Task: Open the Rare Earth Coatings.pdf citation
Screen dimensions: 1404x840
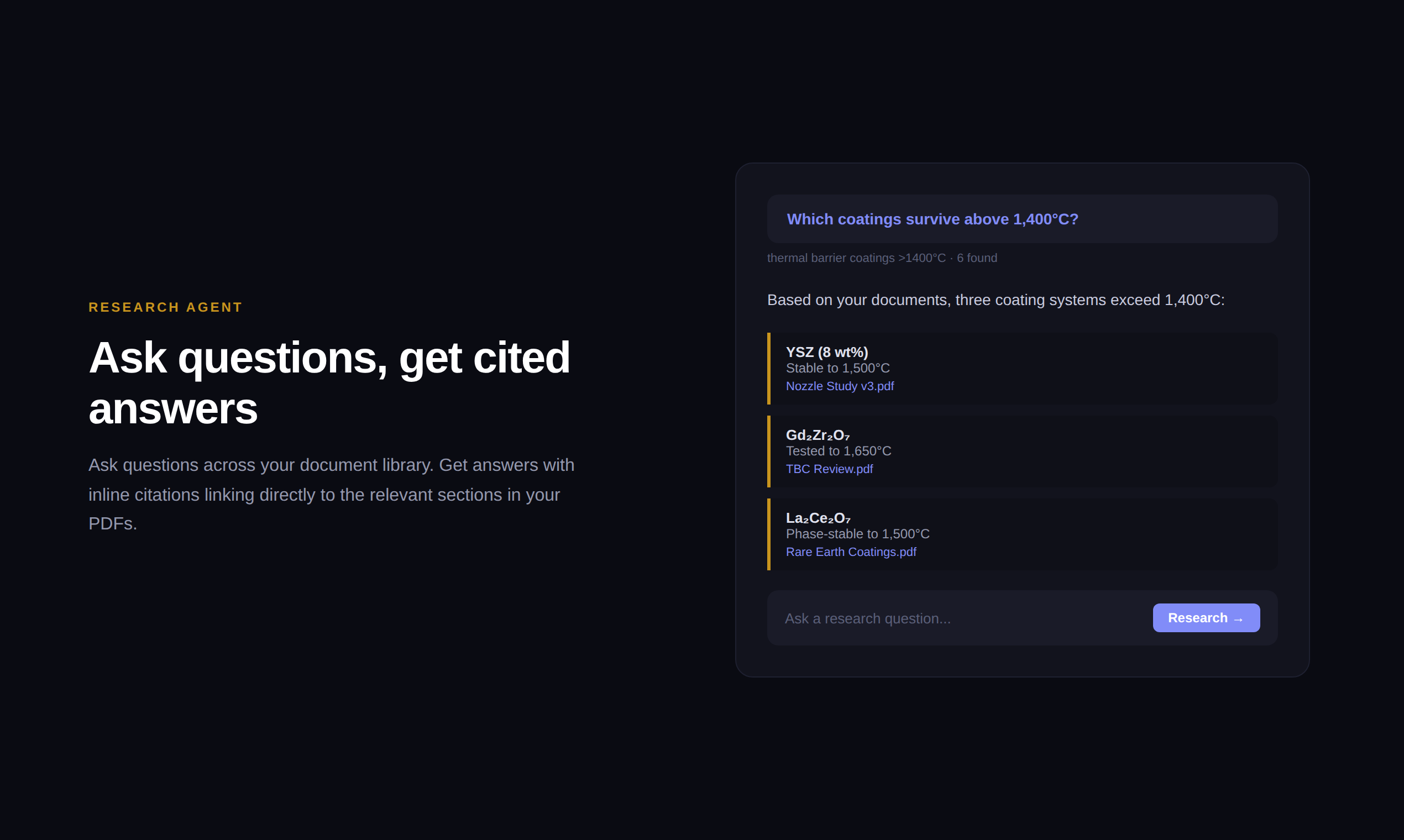Action: tap(850, 552)
